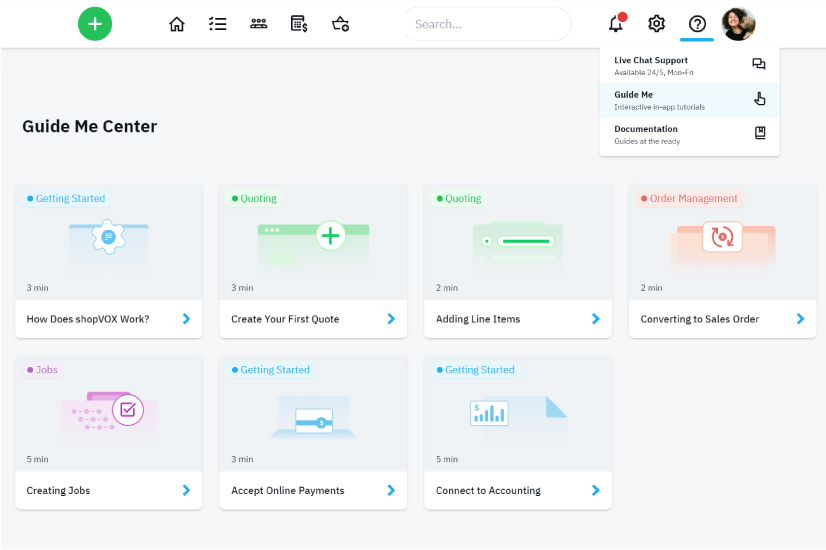The width and height of the screenshot is (826, 550).
Task: Open the notifications bell
Action: coord(616,24)
